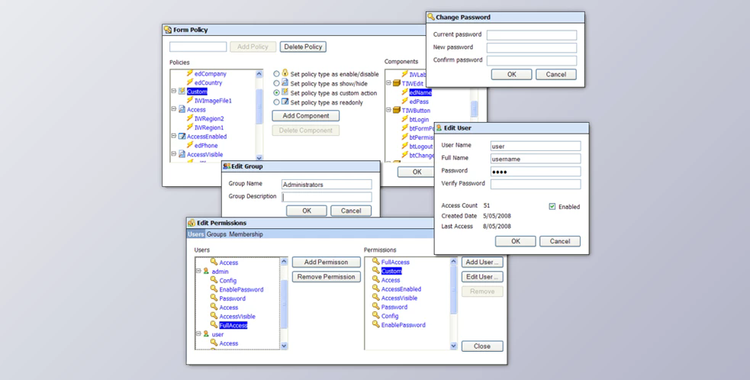Click the key icon beside Password in Permissions list
The width and height of the screenshot is (750, 380).
[376, 306]
